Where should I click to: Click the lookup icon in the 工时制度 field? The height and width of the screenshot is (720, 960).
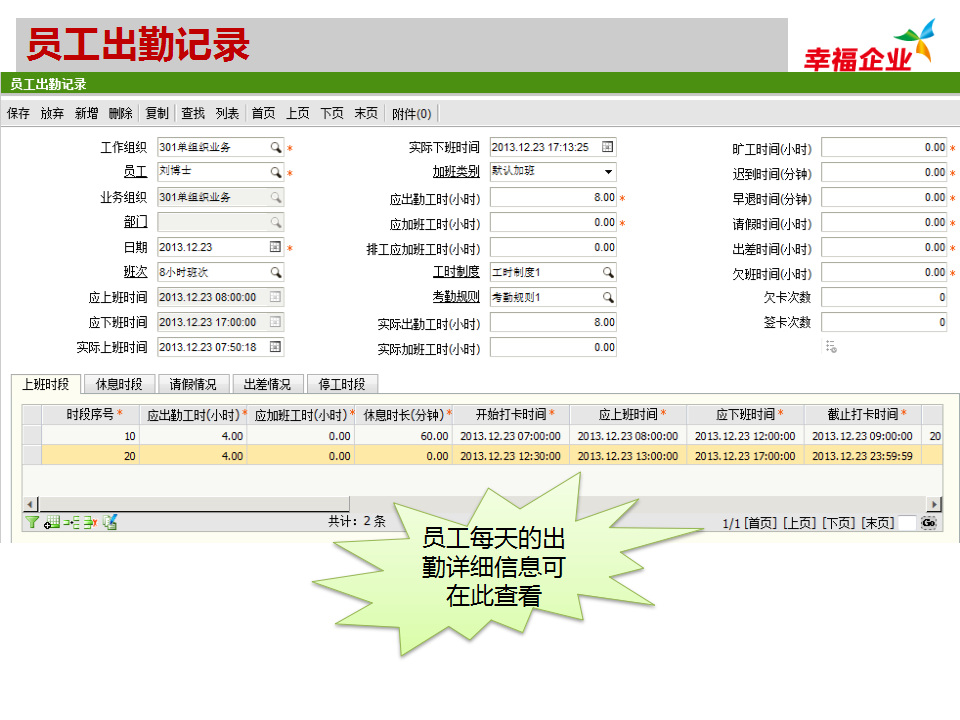coord(608,272)
